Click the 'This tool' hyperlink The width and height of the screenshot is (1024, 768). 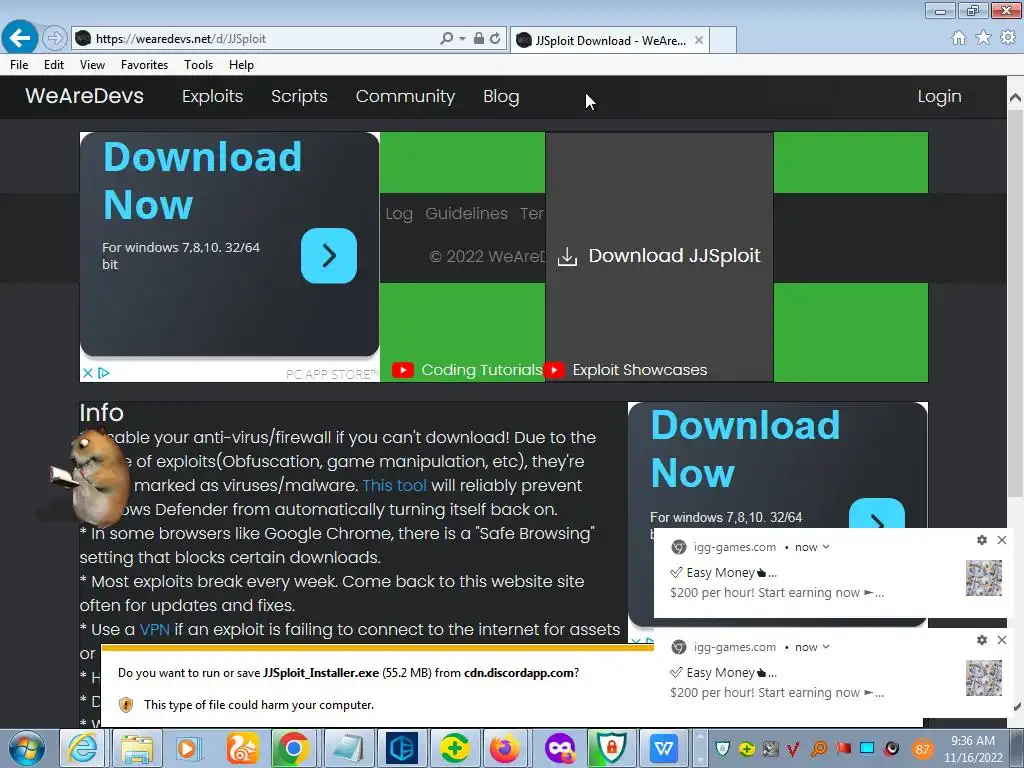pos(394,485)
